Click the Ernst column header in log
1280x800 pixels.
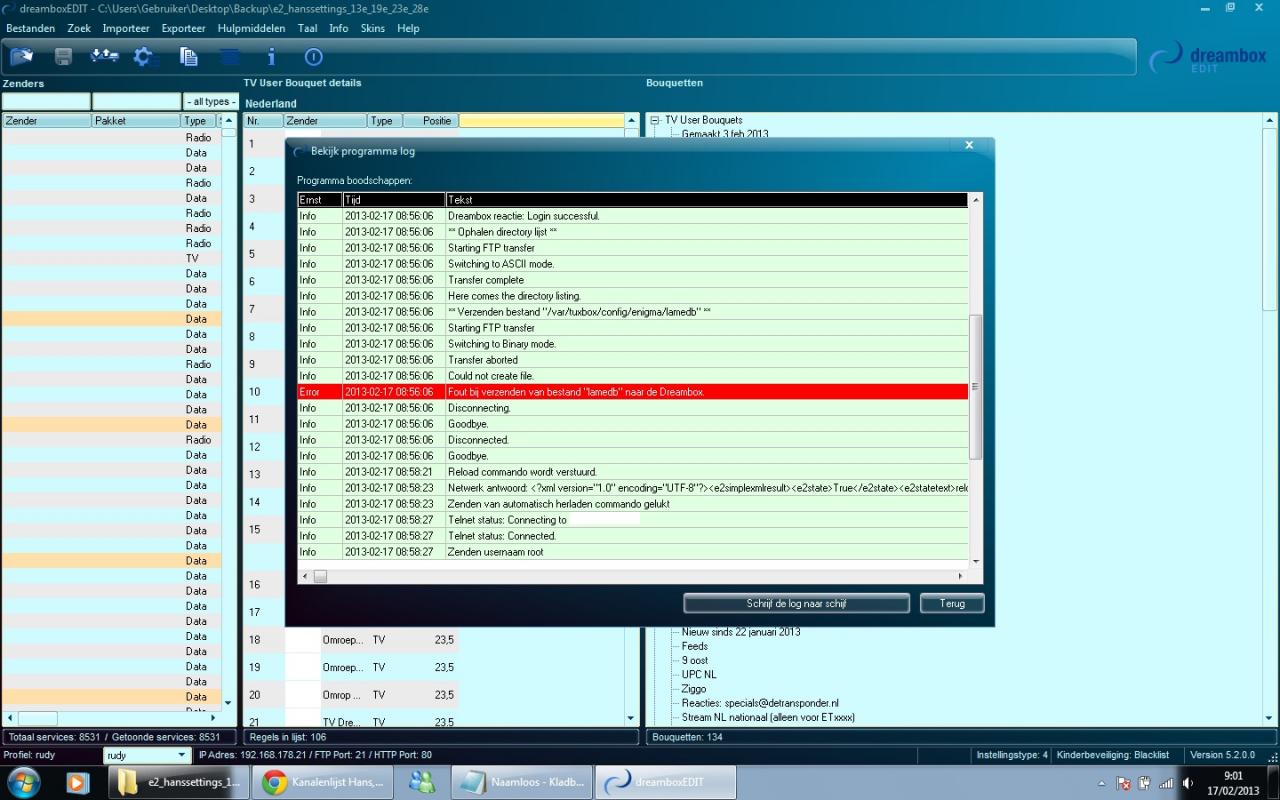(320, 200)
